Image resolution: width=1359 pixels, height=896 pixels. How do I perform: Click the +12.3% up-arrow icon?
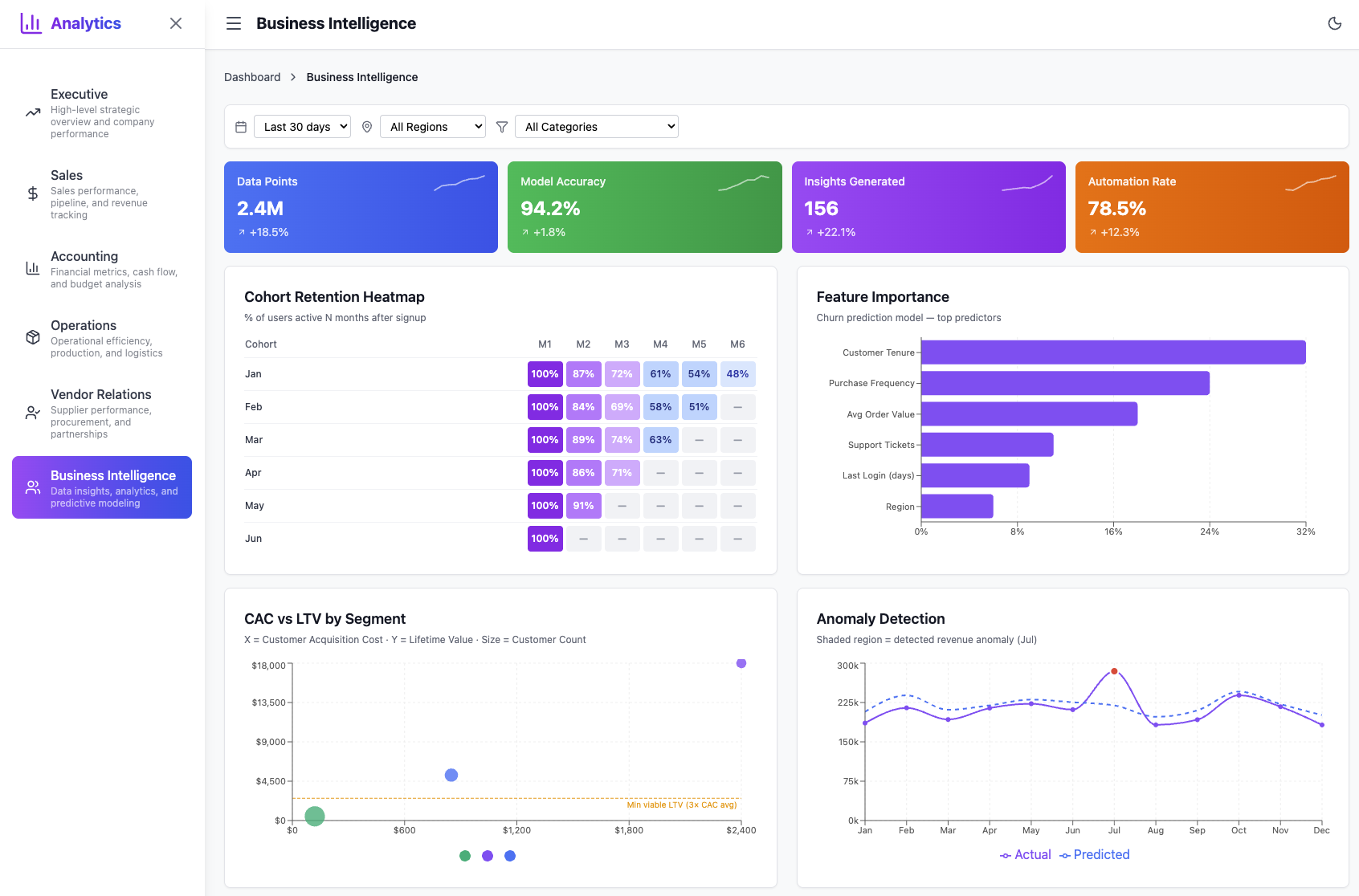click(x=1093, y=232)
